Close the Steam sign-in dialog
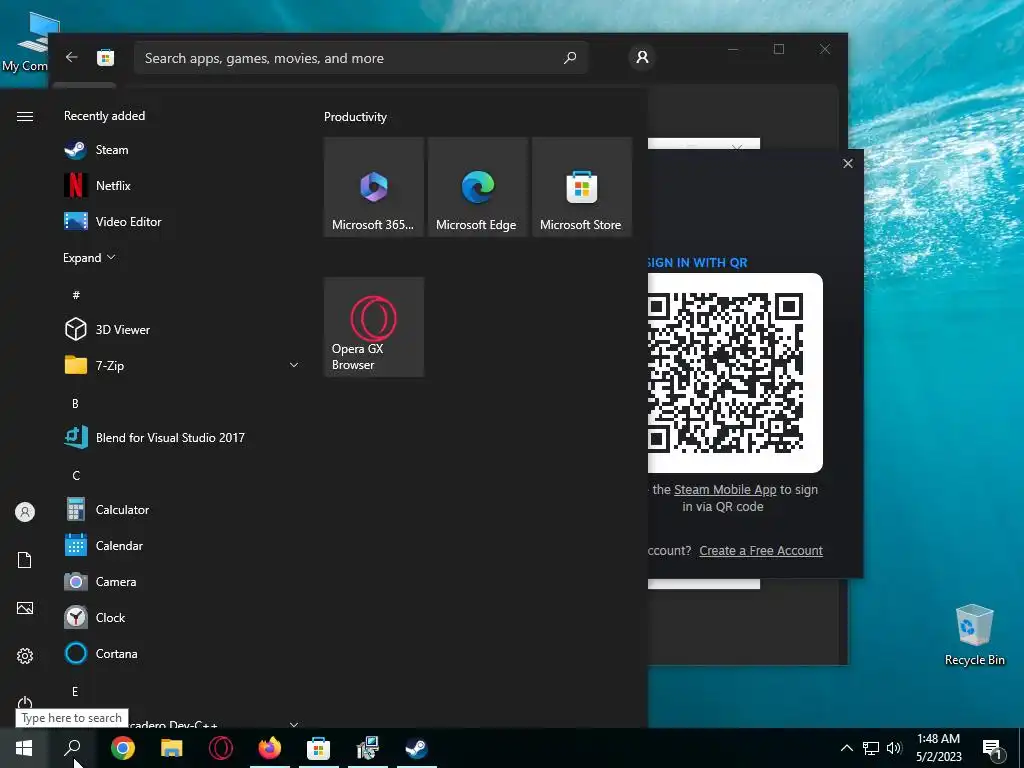This screenshot has width=1024, height=768. [848, 163]
